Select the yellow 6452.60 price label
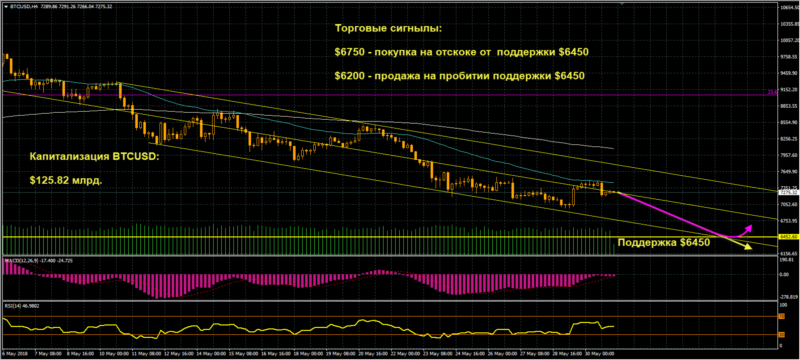Screen dimensions: 800x360 (x=785, y=237)
